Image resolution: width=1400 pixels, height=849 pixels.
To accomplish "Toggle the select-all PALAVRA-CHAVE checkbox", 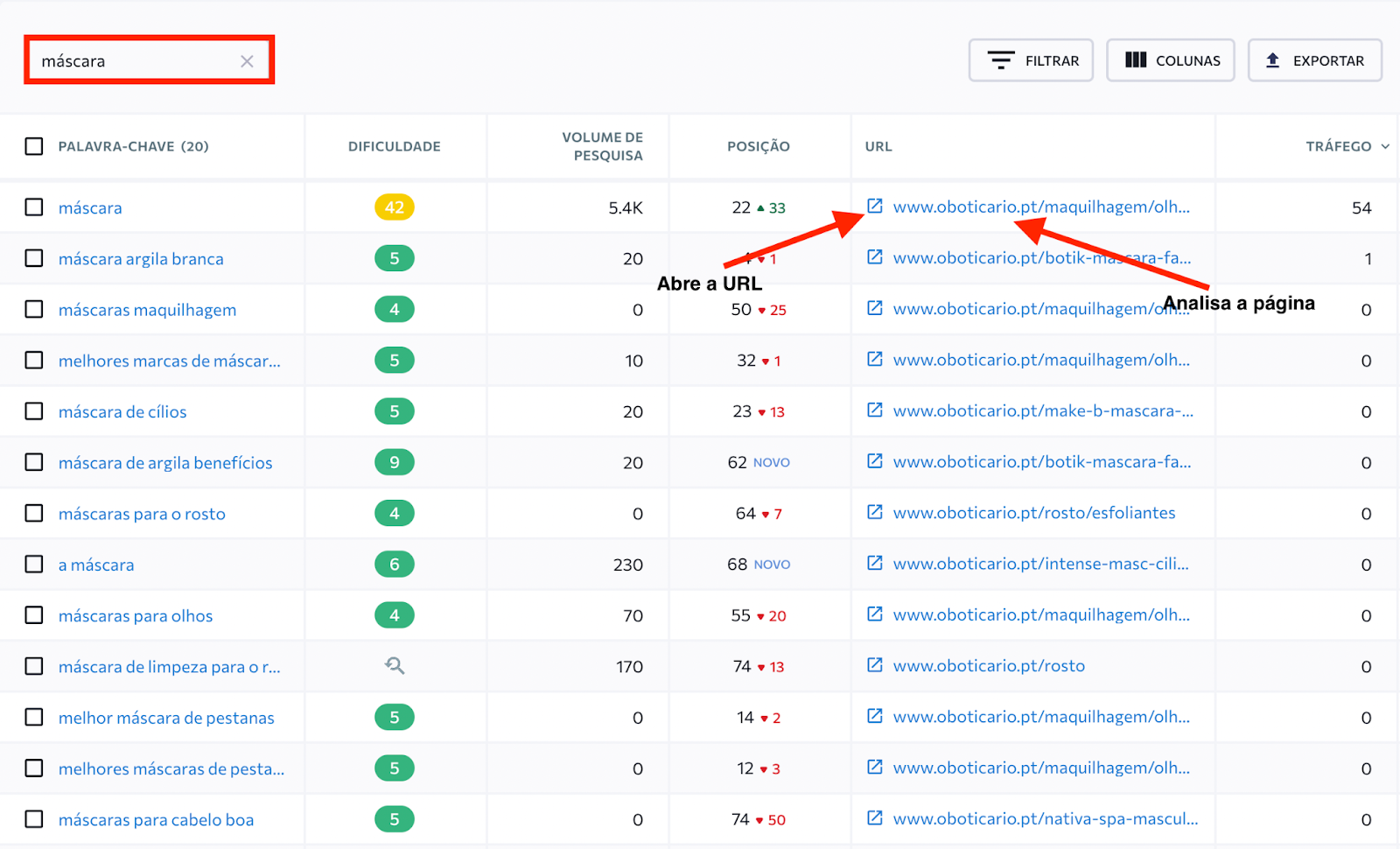I will [x=34, y=146].
